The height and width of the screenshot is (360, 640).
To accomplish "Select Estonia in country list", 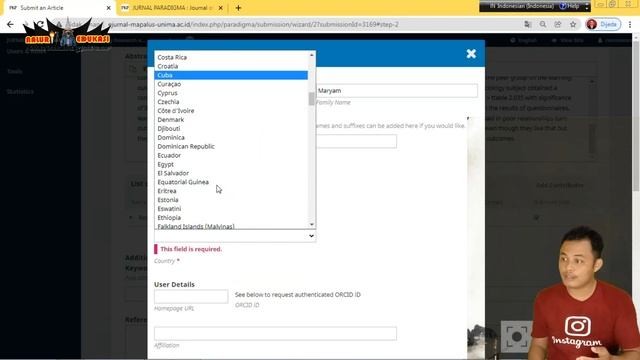I will point(231,200).
